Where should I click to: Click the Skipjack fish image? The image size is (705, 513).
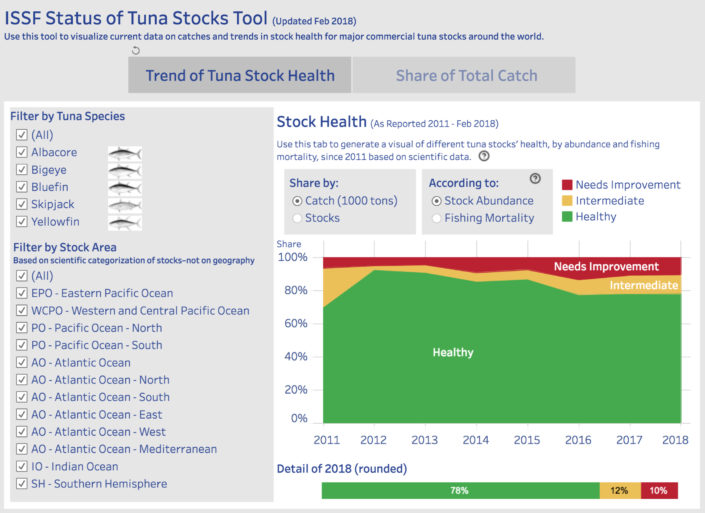pyautogui.click(x=125, y=205)
